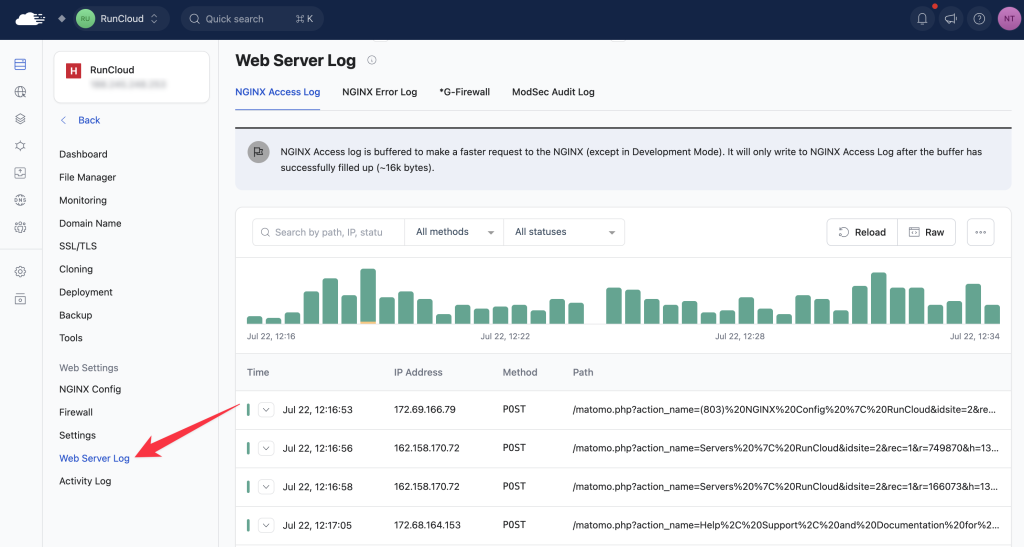Open the All statuses dropdown
Screen dimensions: 1024x547
pos(564,232)
